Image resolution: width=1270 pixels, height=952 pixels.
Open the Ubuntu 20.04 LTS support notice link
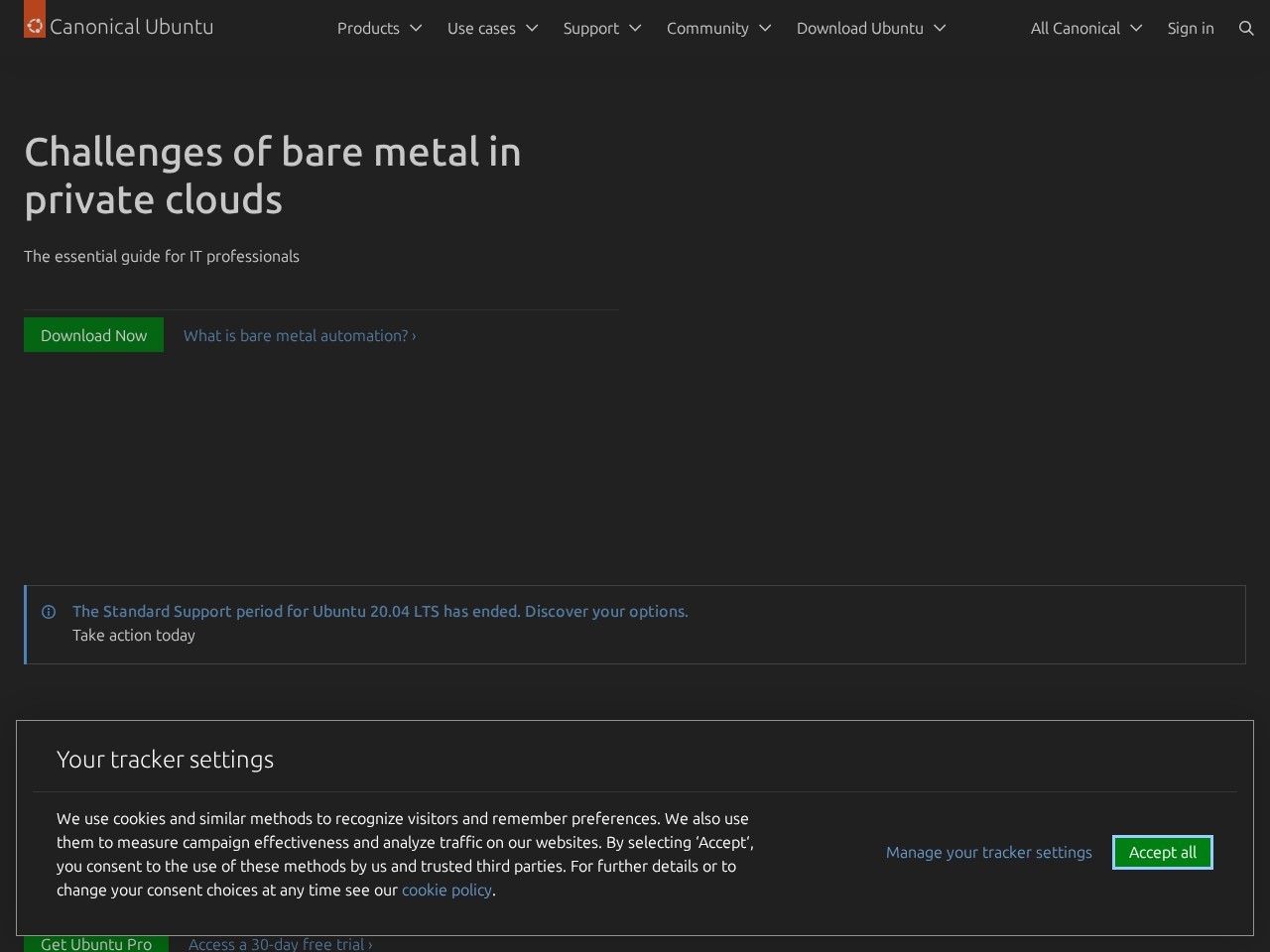click(x=380, y=611)
